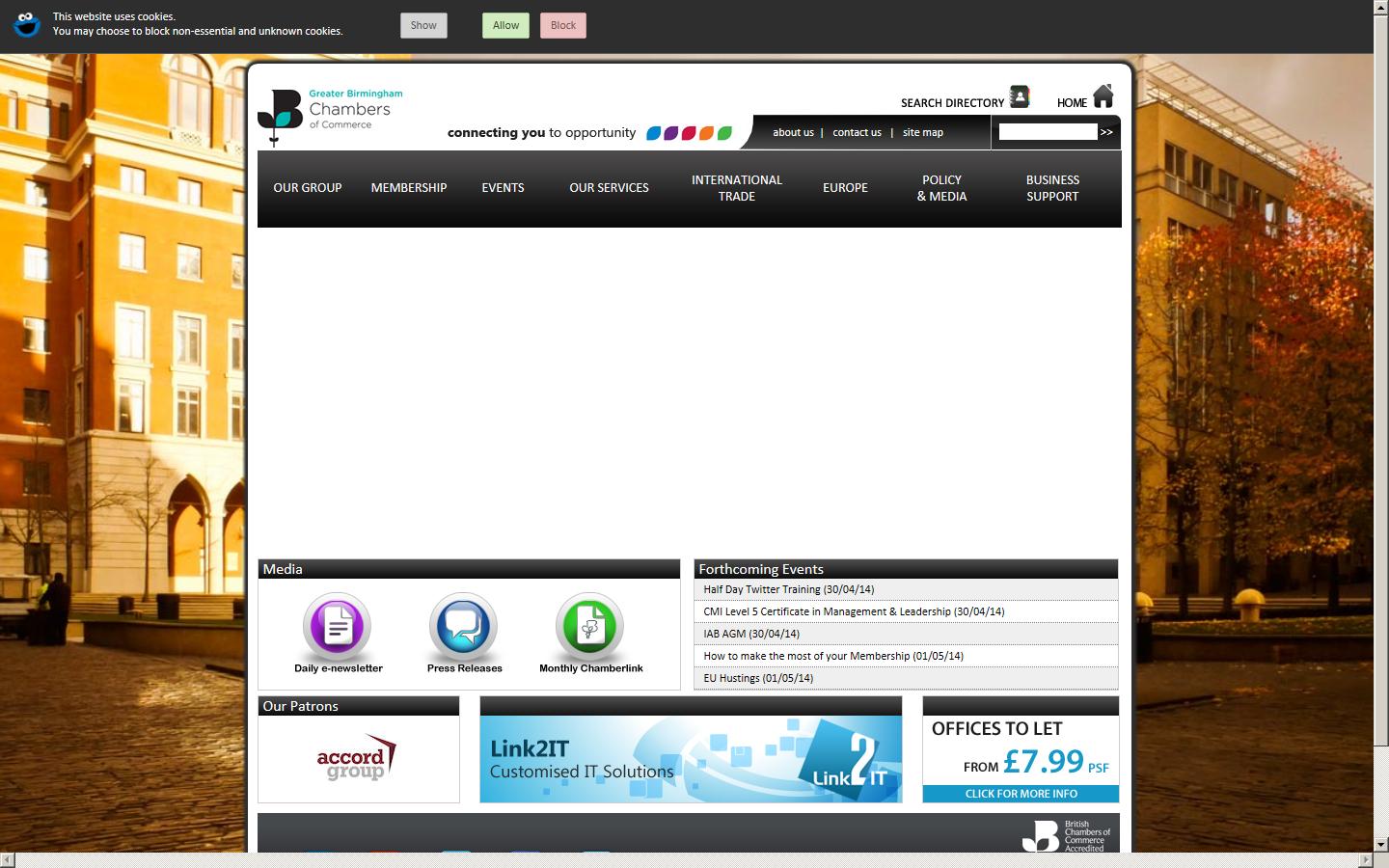1389x868 pixels.
Task: Allow cookies on this website
Action: coord(505,25)
